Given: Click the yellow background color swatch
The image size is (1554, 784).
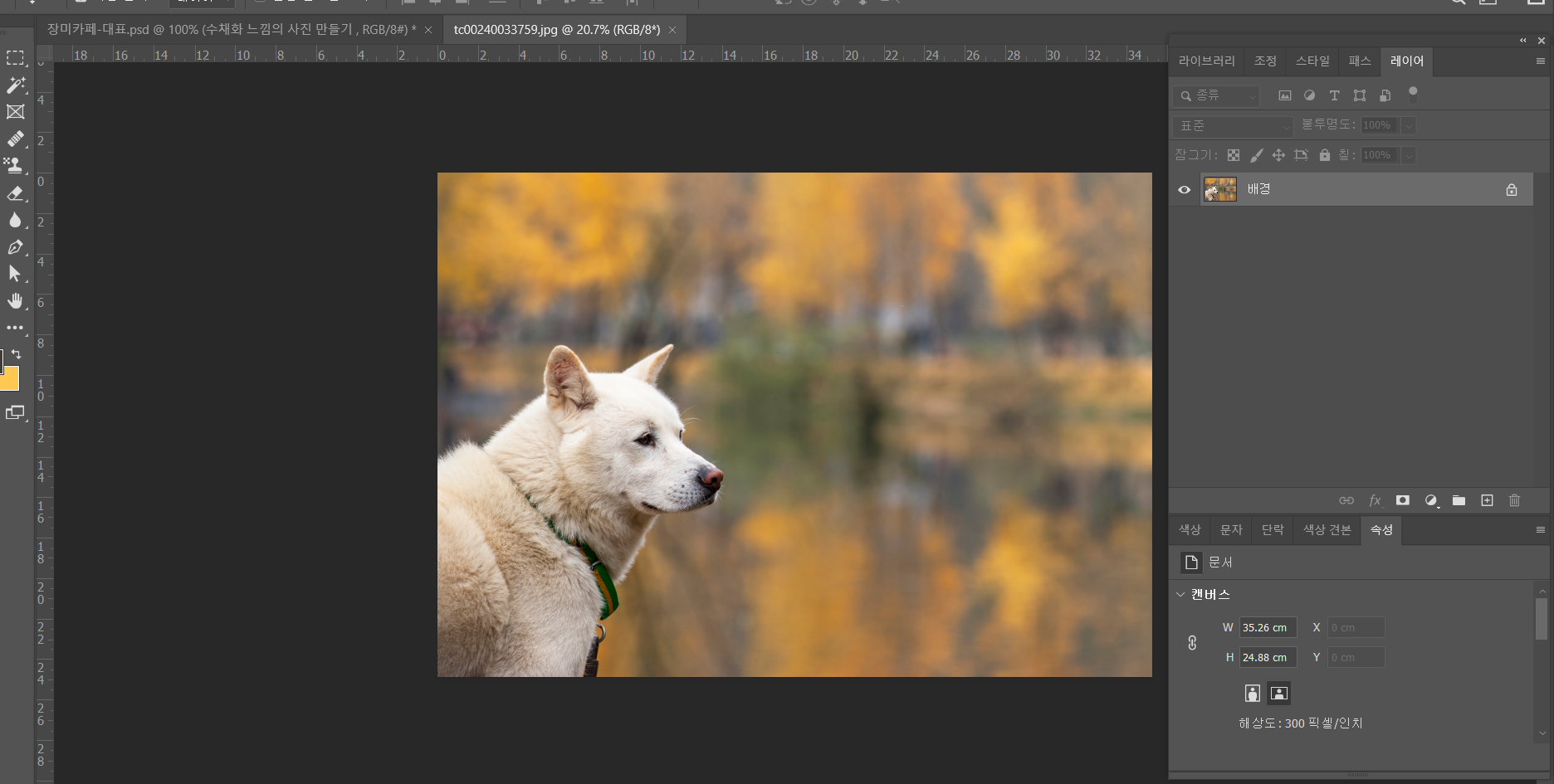Looking at the screenshot, I should point(10,382).
